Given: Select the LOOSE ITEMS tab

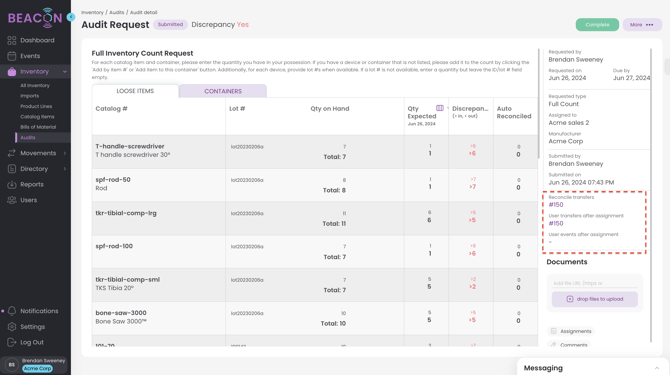Looking at the screenshot, I should (x=135, y=91).
